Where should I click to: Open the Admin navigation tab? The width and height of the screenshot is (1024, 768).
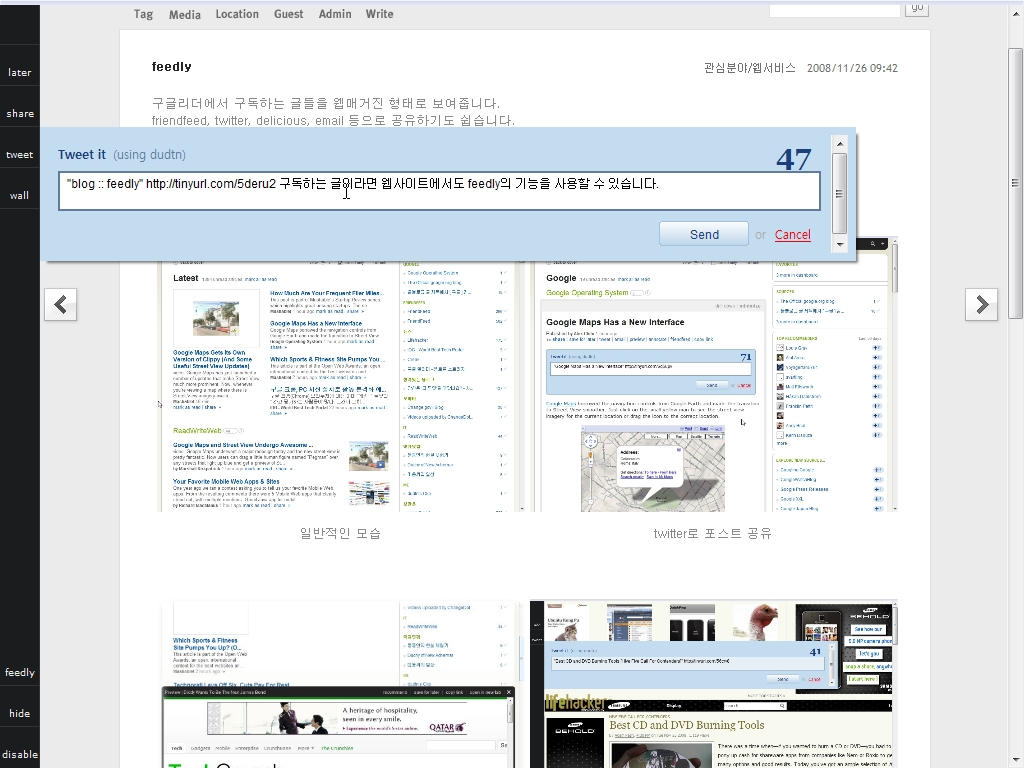pyautogui.click(x=335, y=14)
